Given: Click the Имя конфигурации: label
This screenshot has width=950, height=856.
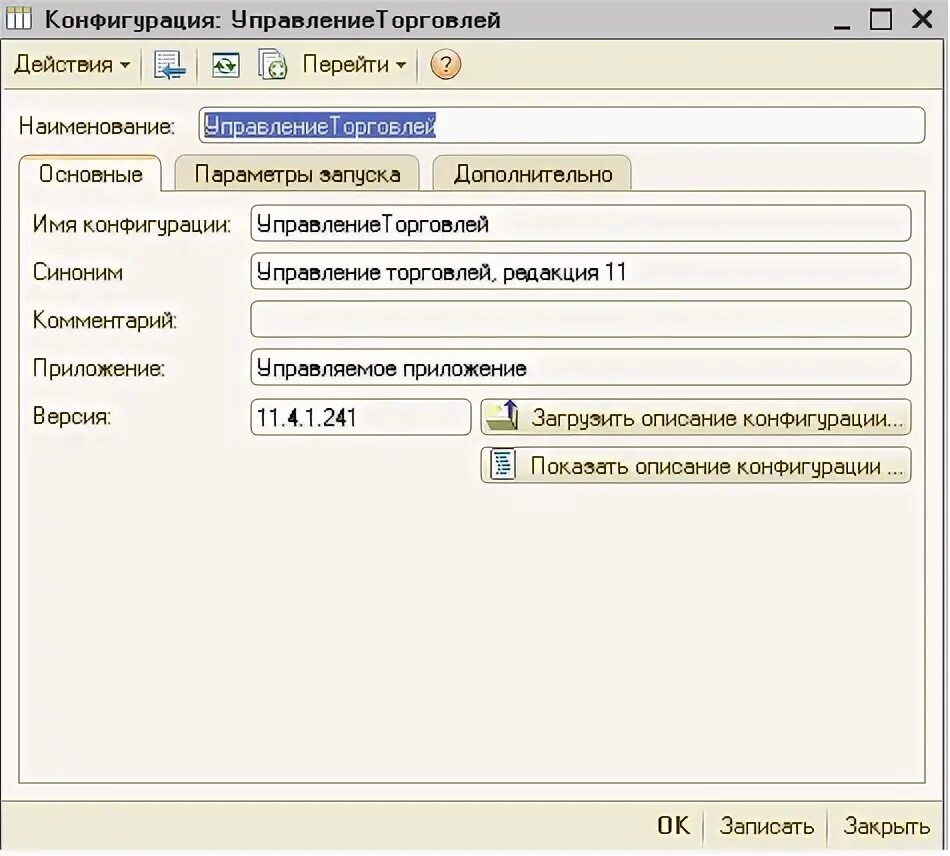Looking at the screenshot, I should 131,224.
